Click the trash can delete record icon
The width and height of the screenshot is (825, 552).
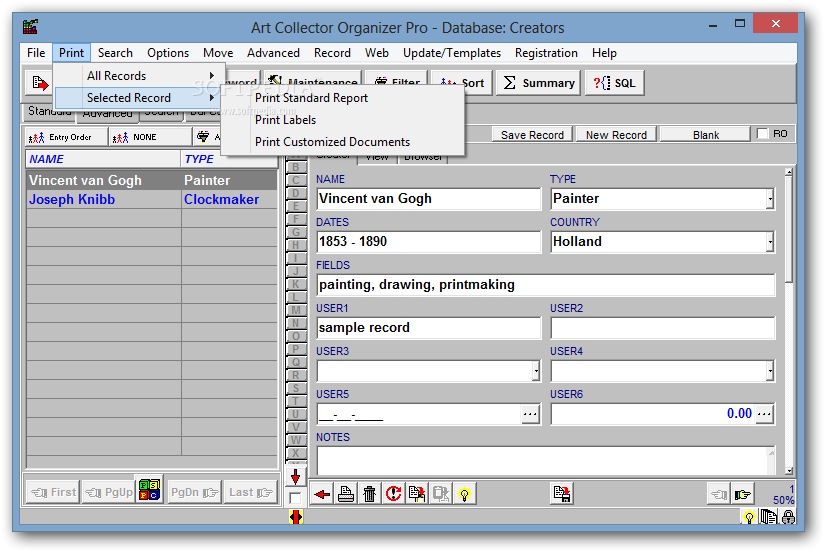click(369, 494)
